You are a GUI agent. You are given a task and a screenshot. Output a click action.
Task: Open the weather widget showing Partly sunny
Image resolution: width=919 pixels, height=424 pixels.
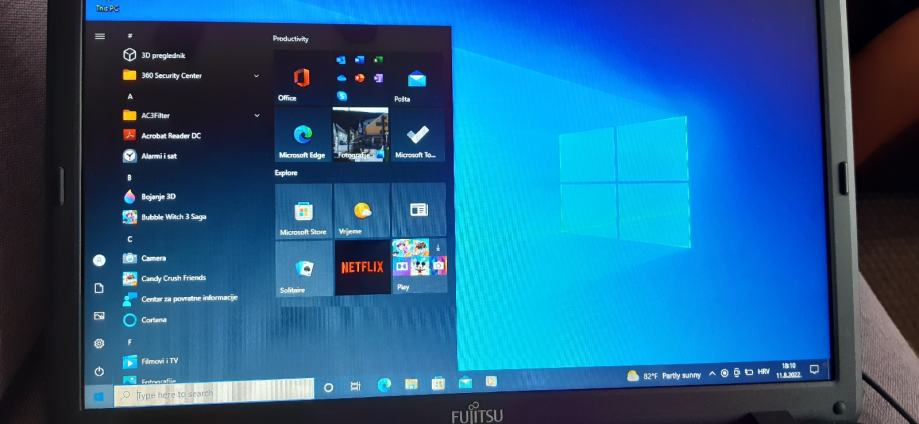point(663,375)
